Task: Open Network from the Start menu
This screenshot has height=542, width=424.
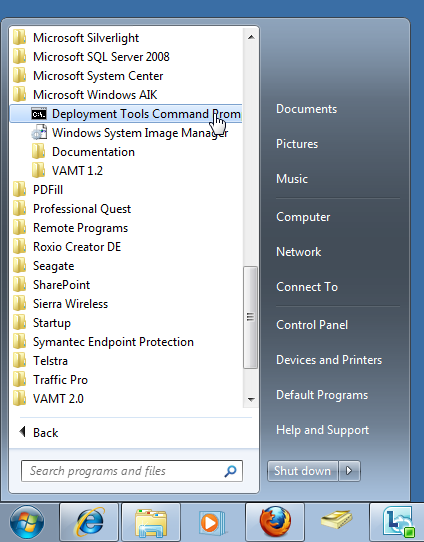Action: tap(299, 252)
